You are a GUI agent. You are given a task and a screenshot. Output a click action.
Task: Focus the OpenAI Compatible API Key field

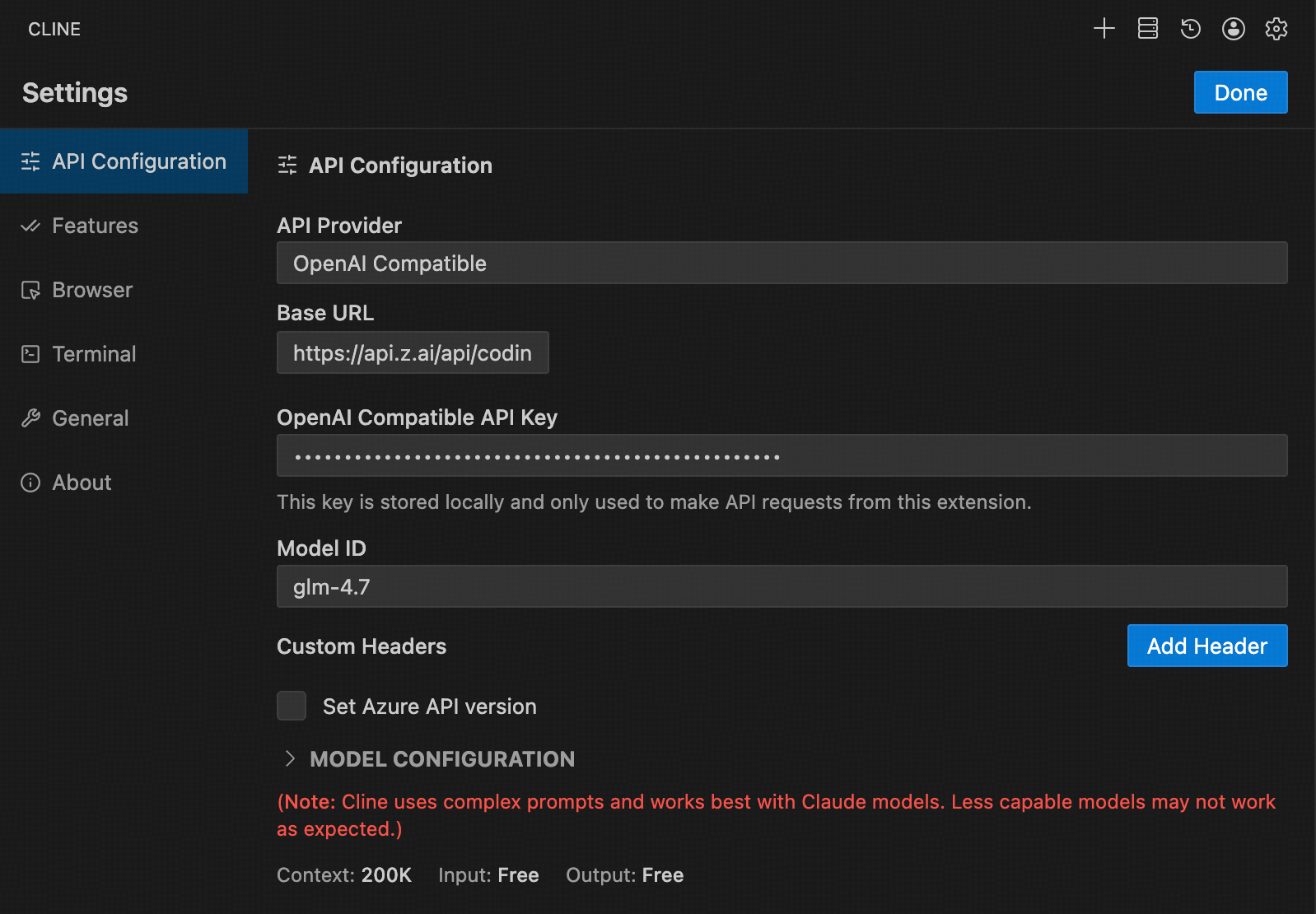click(782, 456)
